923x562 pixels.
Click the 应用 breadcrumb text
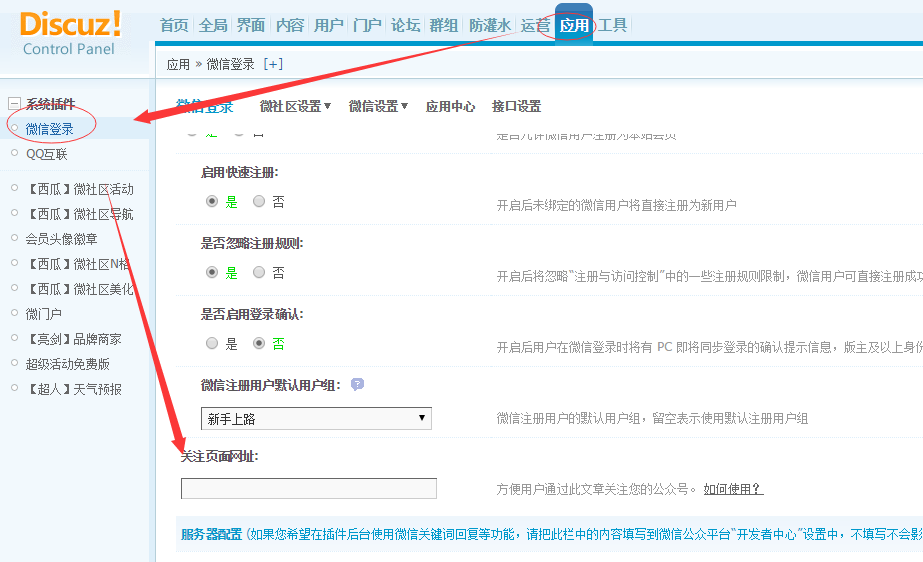pos(178,64)
